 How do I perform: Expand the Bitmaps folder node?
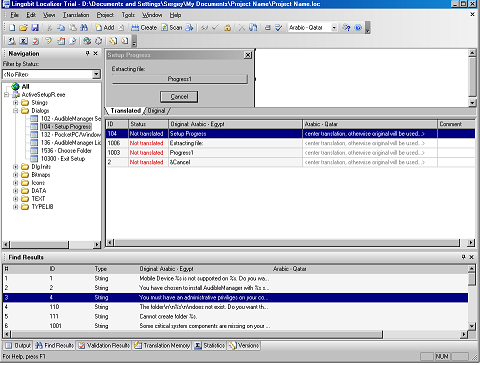15,175
